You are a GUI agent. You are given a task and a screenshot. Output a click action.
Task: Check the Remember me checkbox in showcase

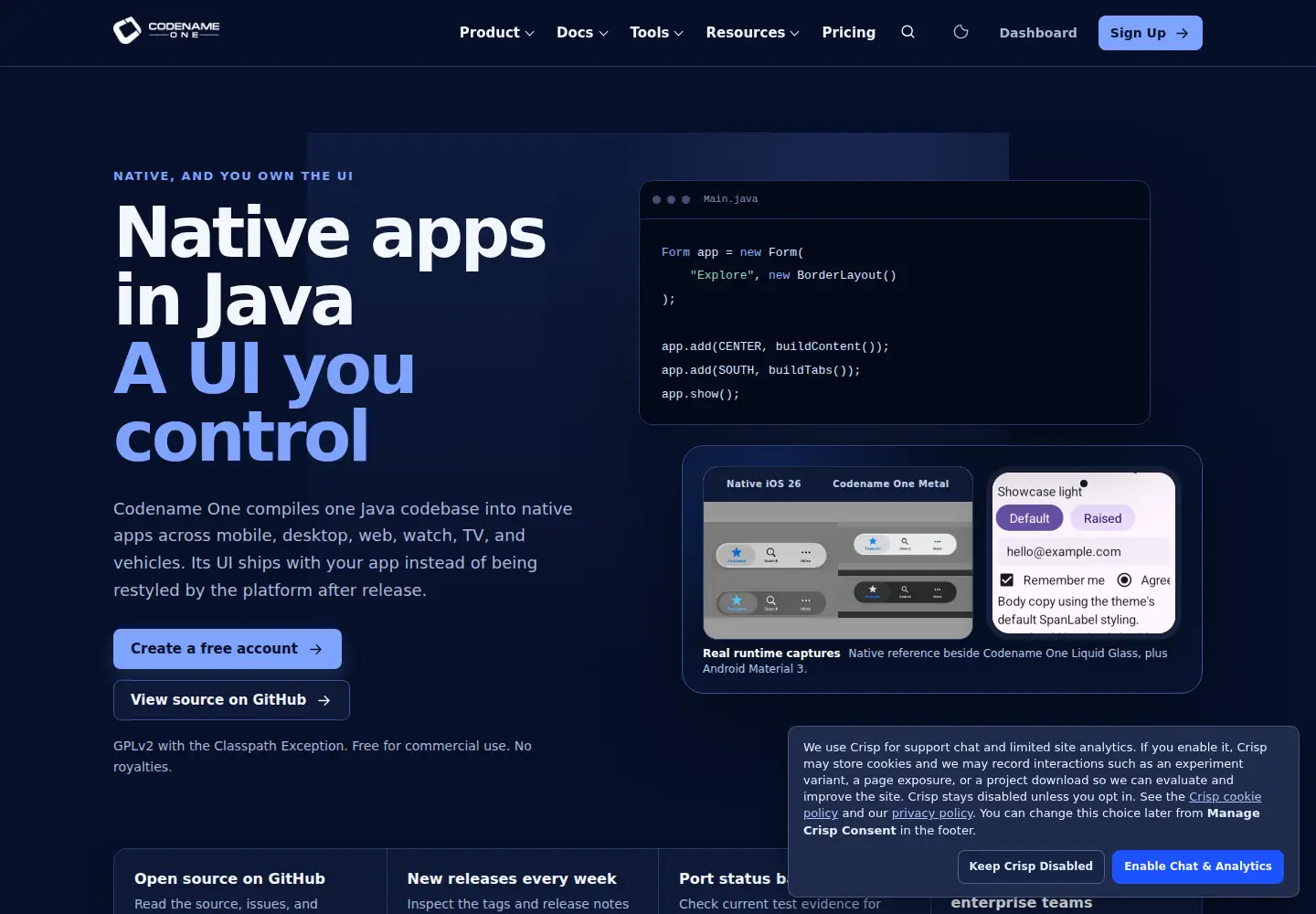tap(1006, 580)
